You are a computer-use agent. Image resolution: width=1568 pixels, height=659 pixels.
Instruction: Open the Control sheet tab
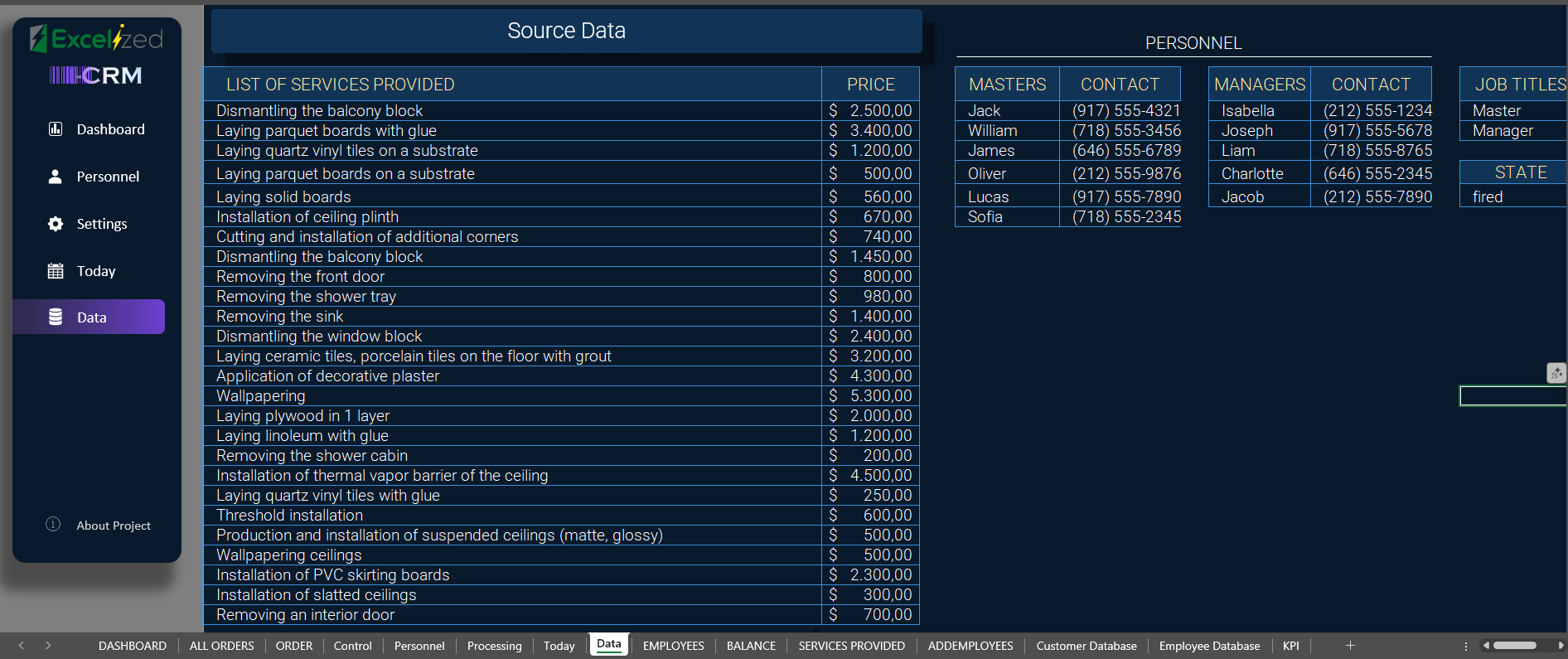tap(353, 646)
